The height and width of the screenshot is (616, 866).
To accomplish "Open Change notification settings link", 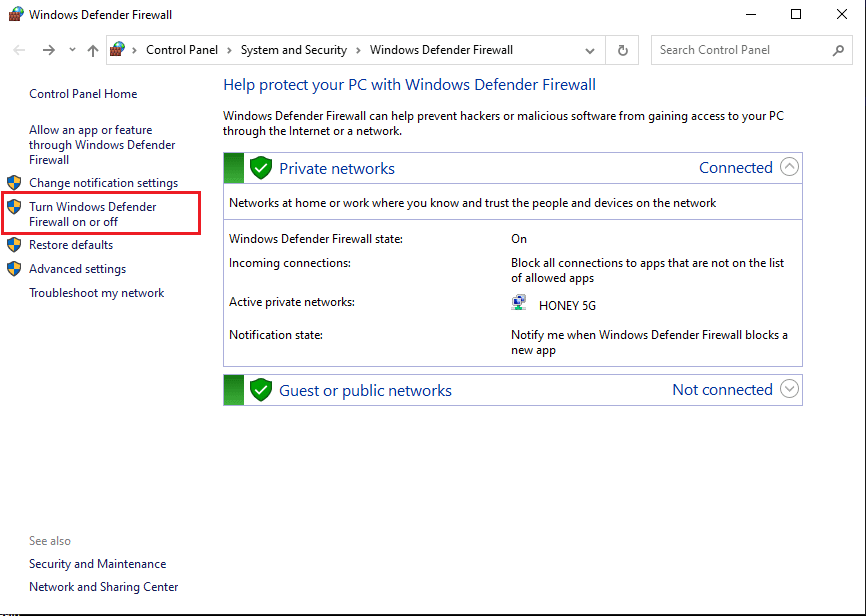I will (103, 183).
